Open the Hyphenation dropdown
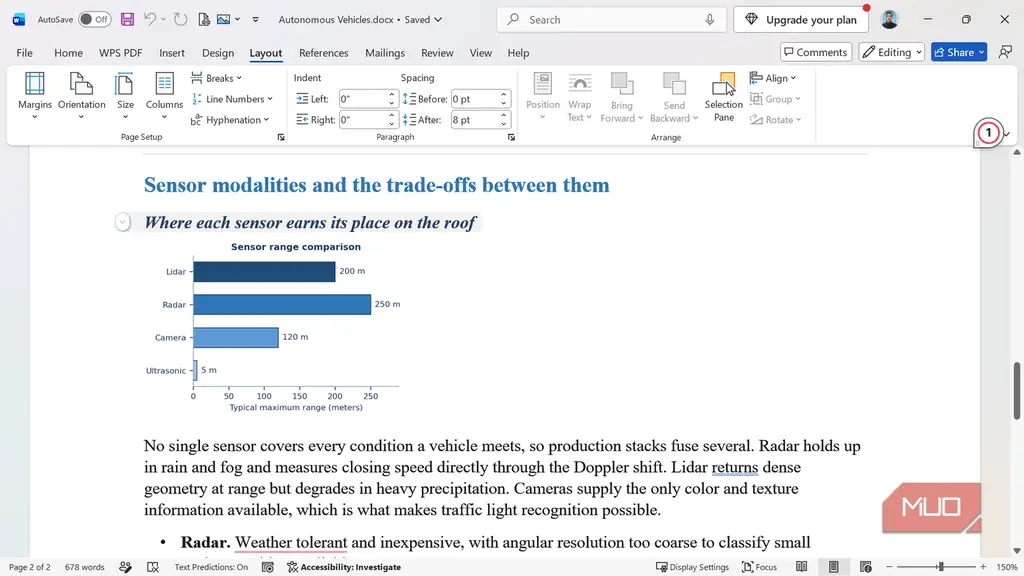The image size is (1024, 576). point(230,120)
